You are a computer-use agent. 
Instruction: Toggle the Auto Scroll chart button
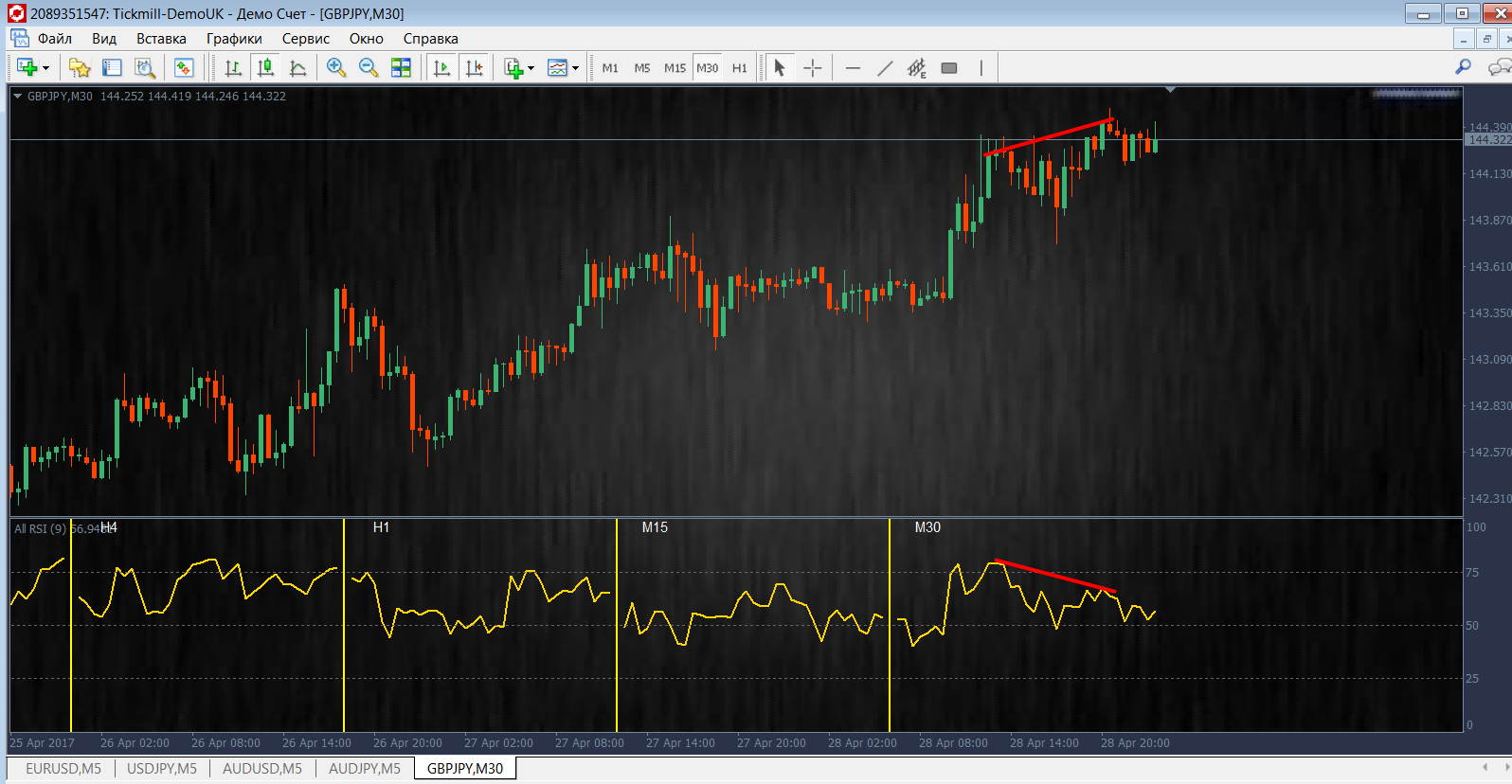click(x=441, y=67)
